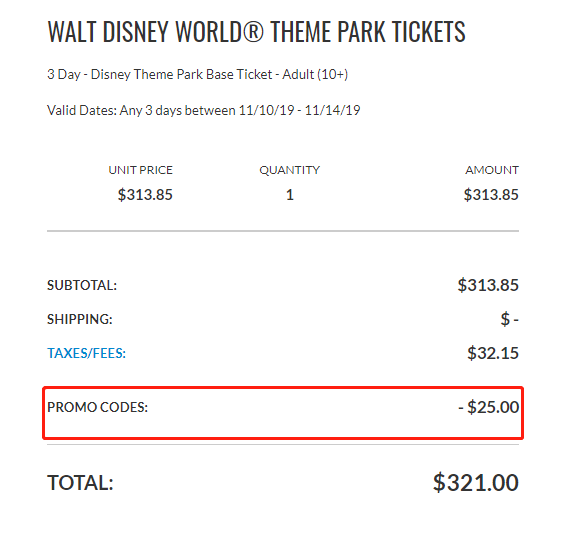Select the subtotal amount $313.85
This screenshot has width=567, height=533.
(488, 285)
